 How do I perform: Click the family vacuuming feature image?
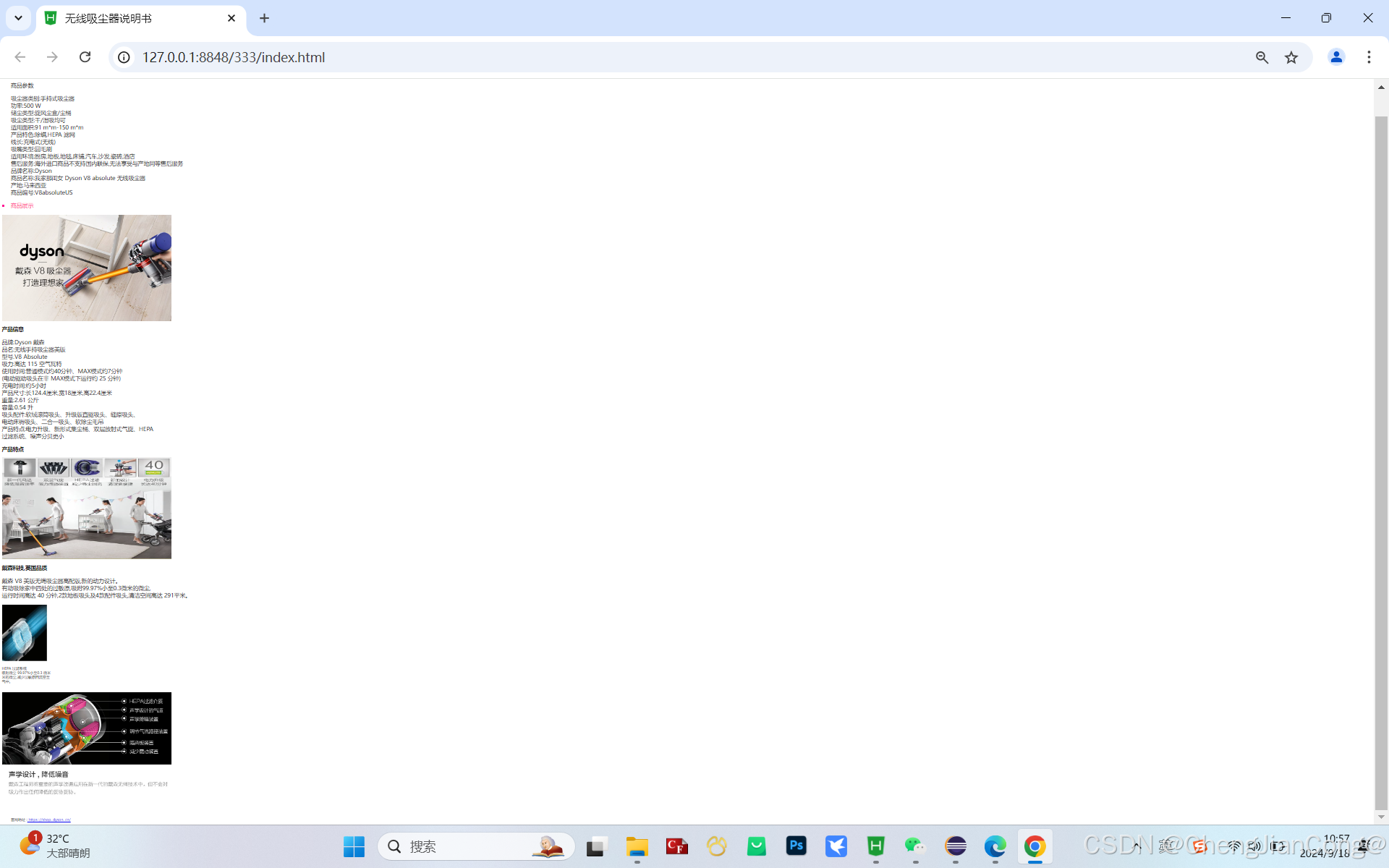coord(87,508)
